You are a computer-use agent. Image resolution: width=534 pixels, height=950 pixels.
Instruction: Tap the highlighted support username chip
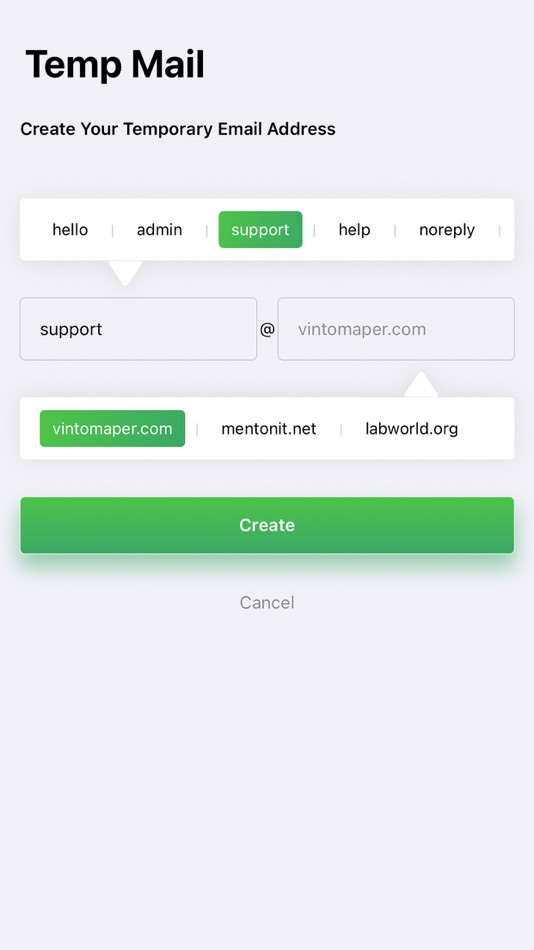pos(260,230)
